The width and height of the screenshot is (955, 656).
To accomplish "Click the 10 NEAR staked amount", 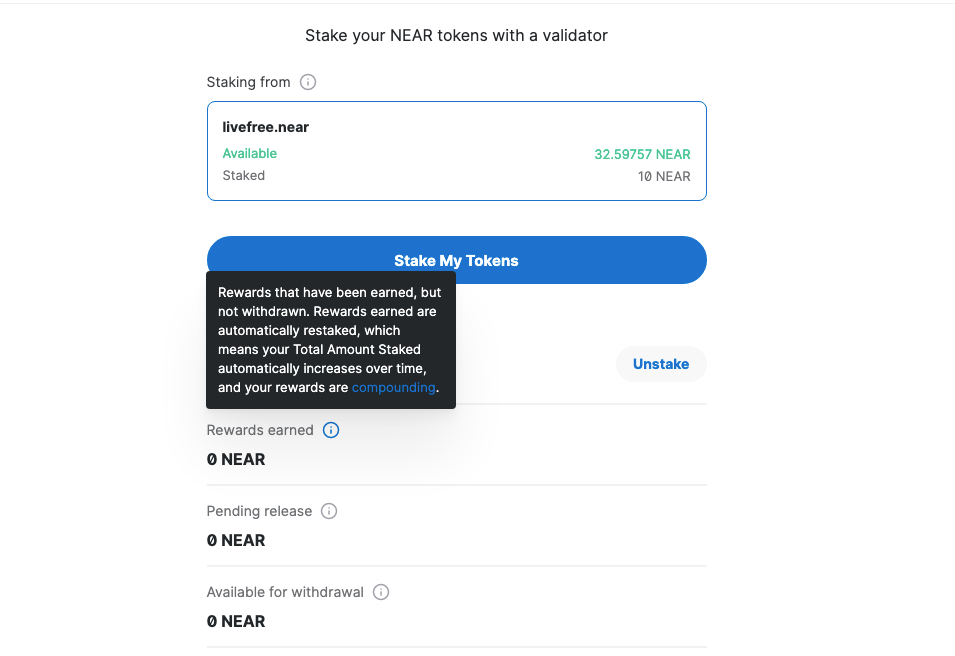I will [664, 176].
